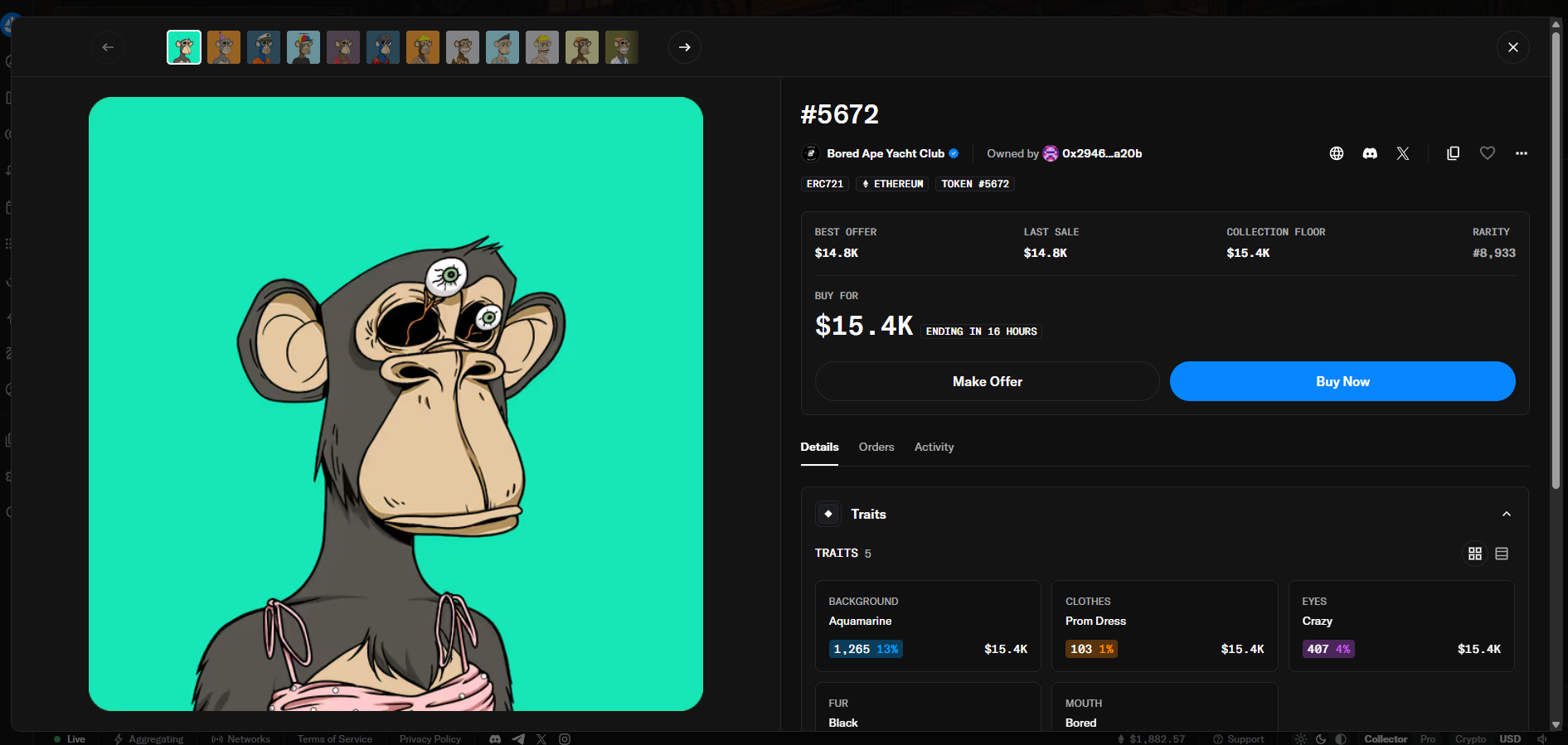Go to the next item arrow
This screenshot has width=1568, height=745.
click(685, 47)
